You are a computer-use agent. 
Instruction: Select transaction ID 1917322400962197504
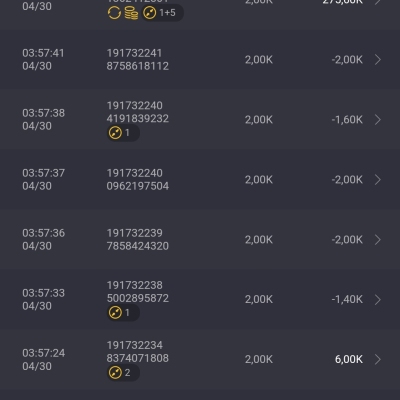pyautogui.click(x=138, y=180)
